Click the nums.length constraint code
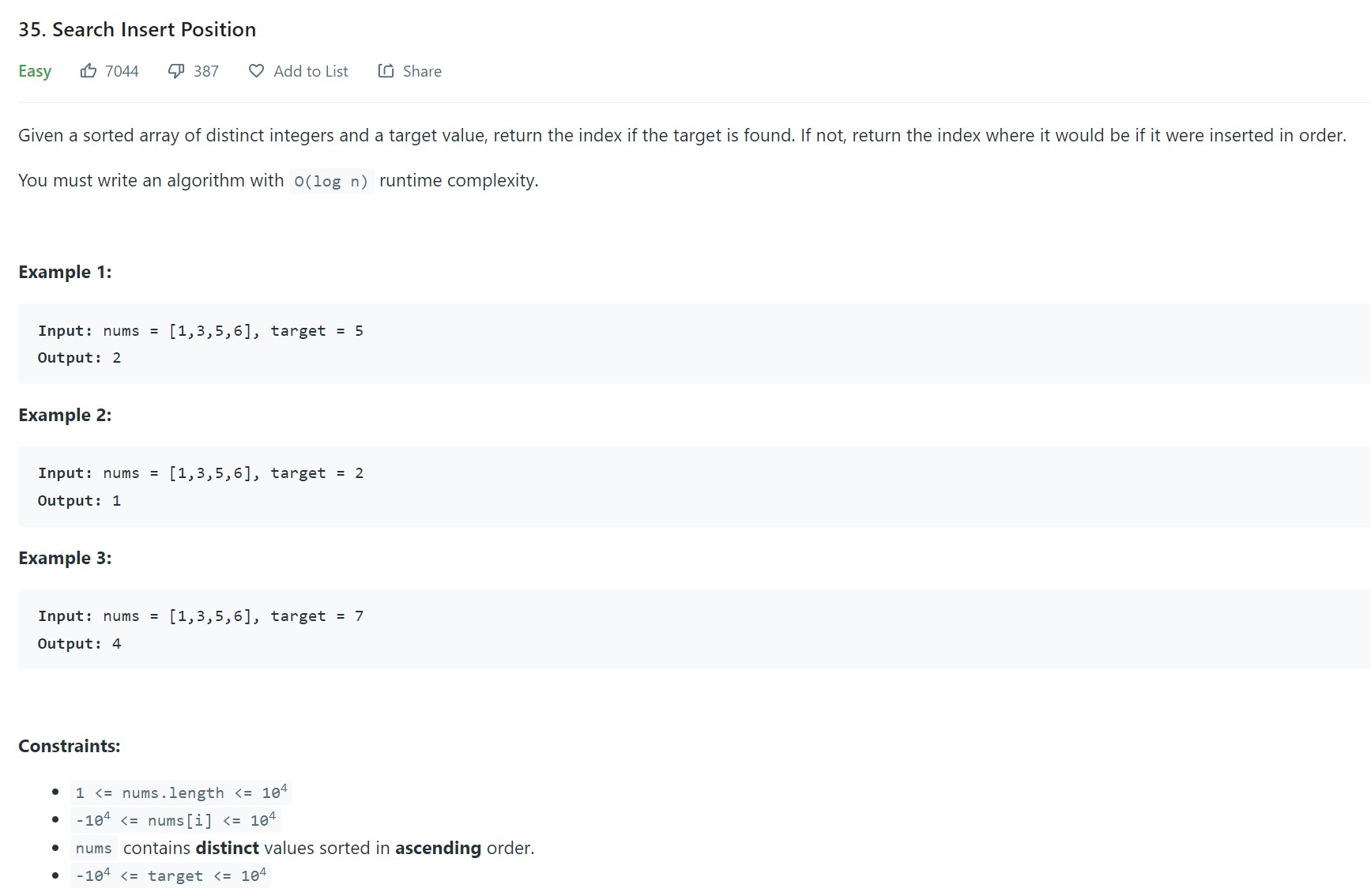The image size is (1371, 896). pyautogui.click(x=181, y=792)
